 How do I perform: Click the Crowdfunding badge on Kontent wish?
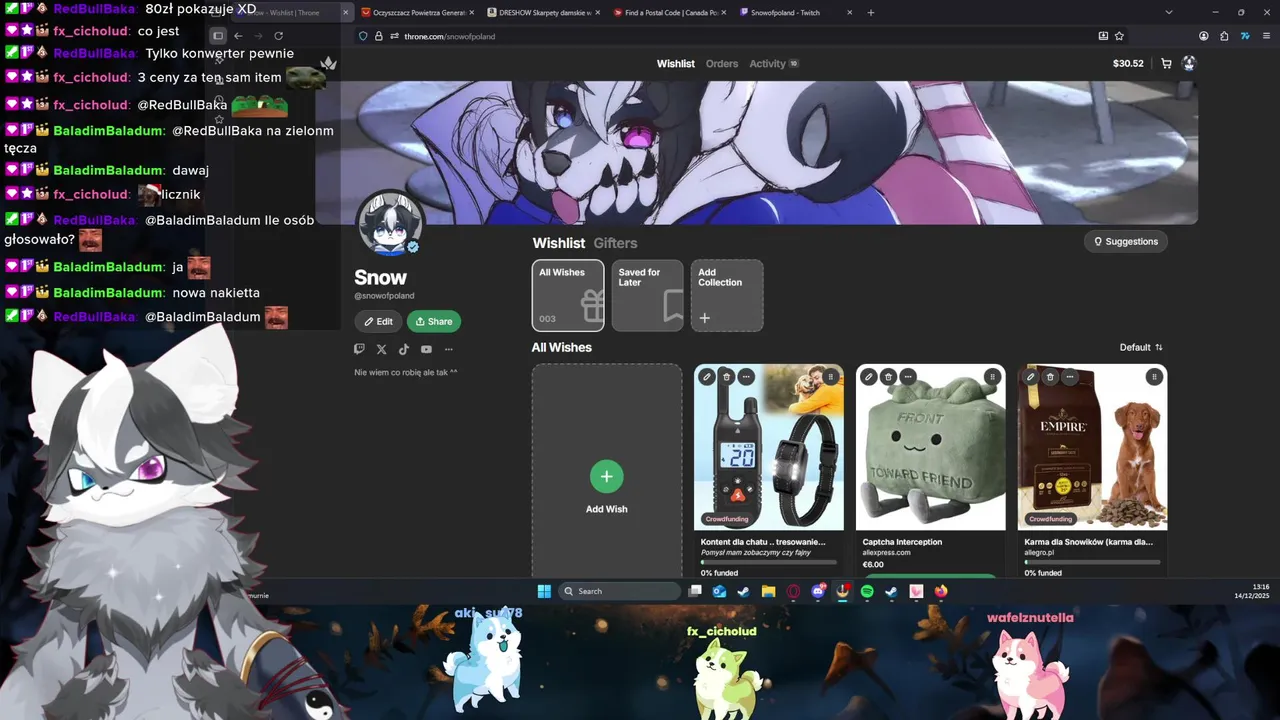click(727, 519)
